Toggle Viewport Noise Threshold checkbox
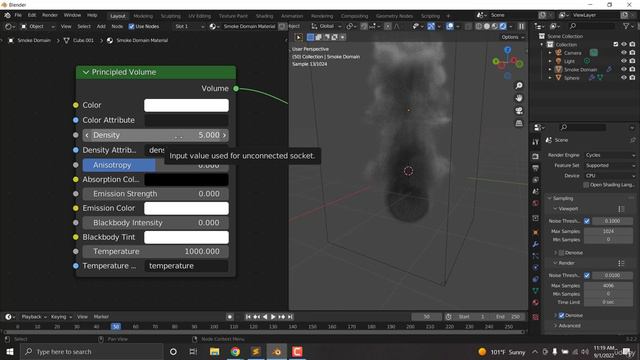This screenshot has height=360, width=640. [x=587, y=221]
